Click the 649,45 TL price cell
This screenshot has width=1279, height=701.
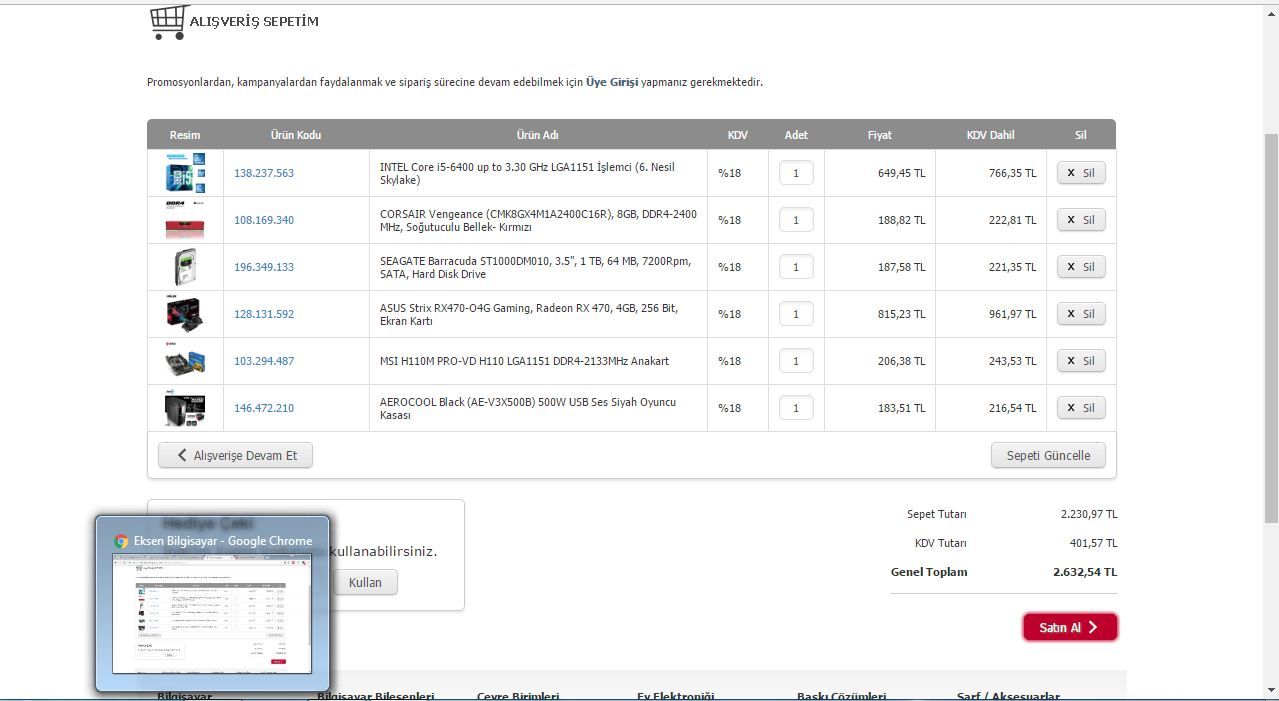[902, 173]
